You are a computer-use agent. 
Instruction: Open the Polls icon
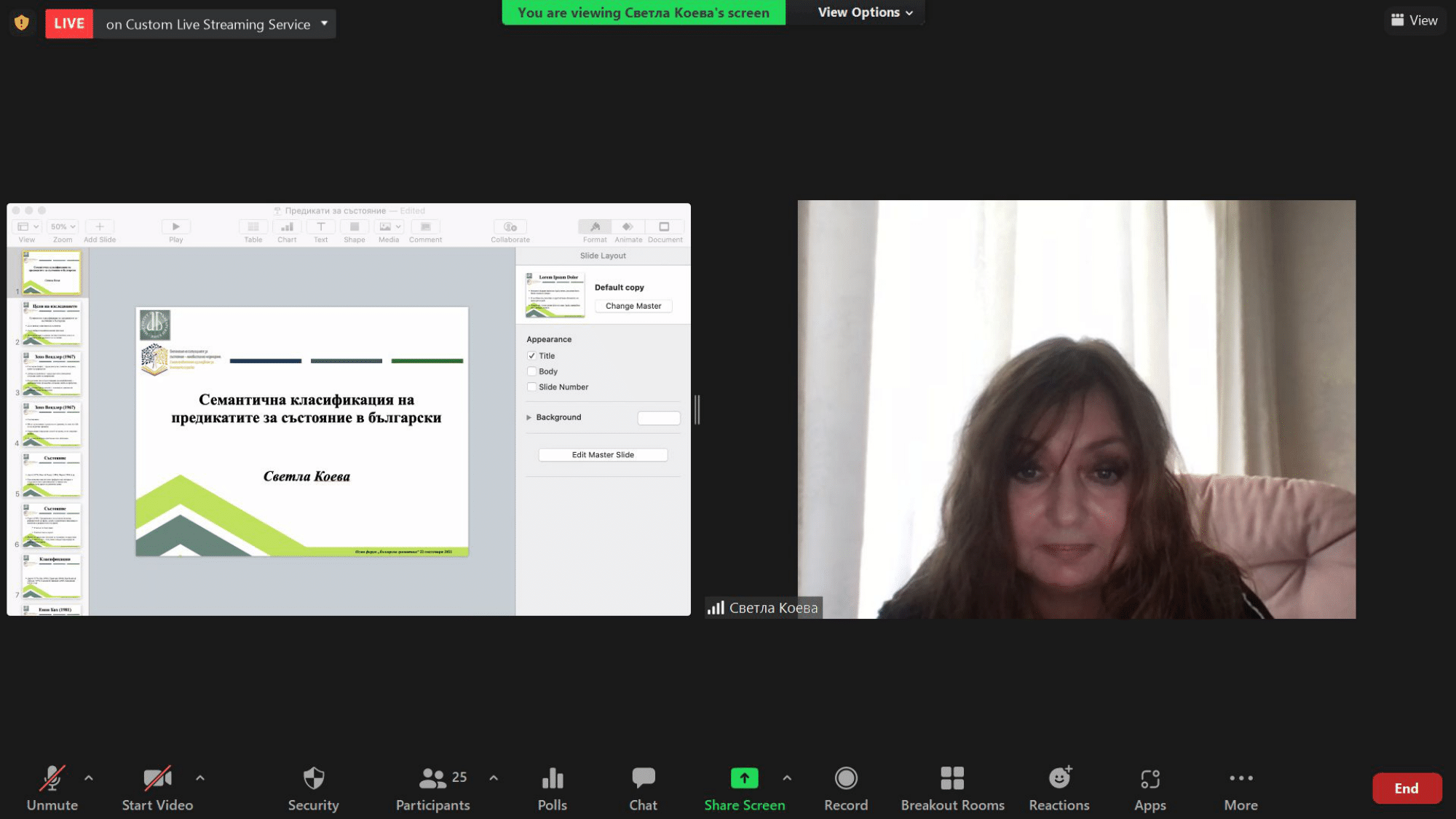point(552,779)
